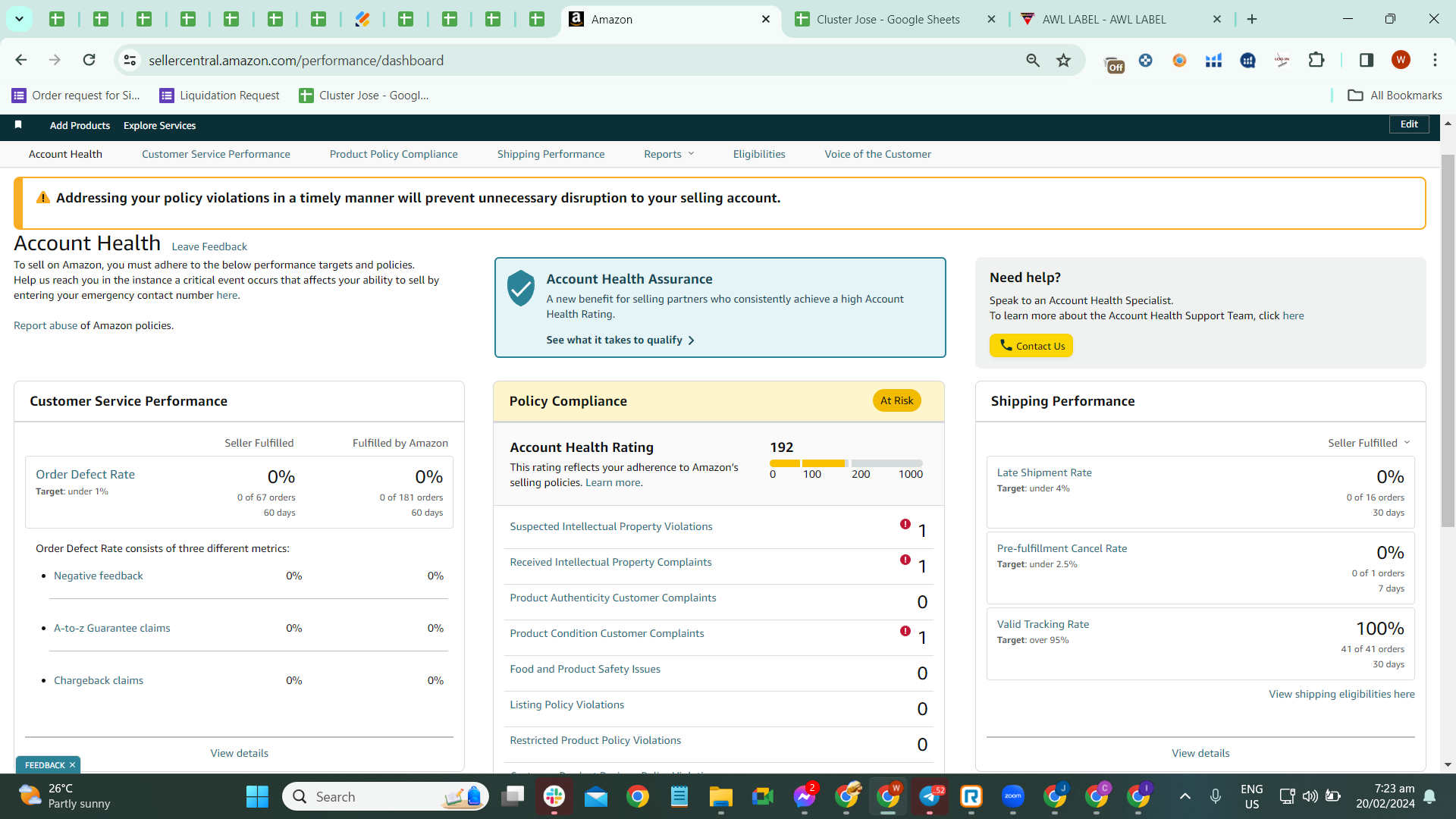
Task: Open Notepad from the taskbar
Action: click(679, 796)
